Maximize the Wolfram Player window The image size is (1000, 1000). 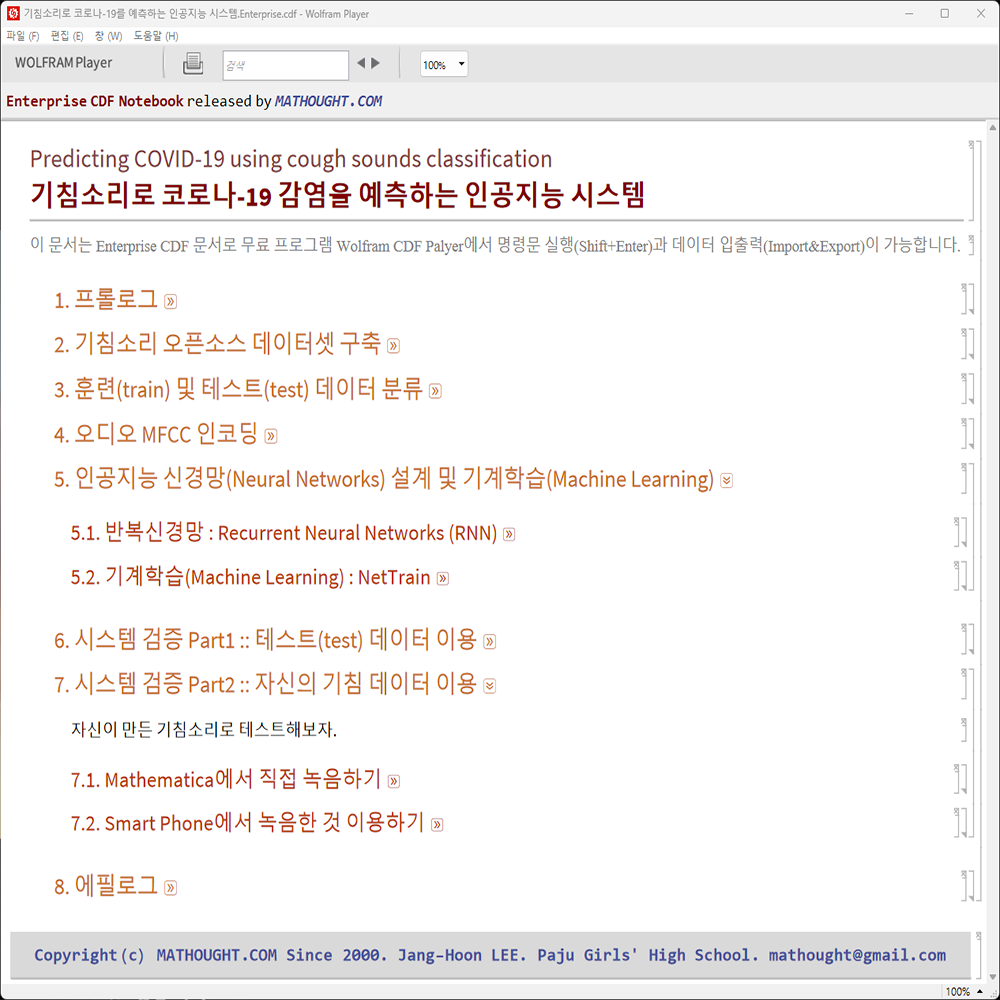click(945, 13)
